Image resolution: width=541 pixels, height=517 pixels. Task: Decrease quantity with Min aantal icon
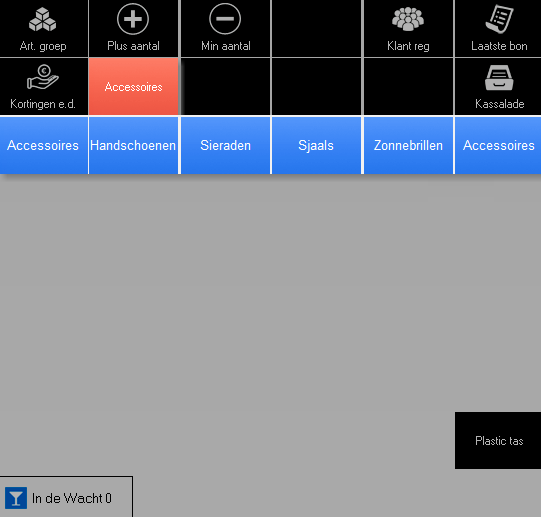point(225,19)
